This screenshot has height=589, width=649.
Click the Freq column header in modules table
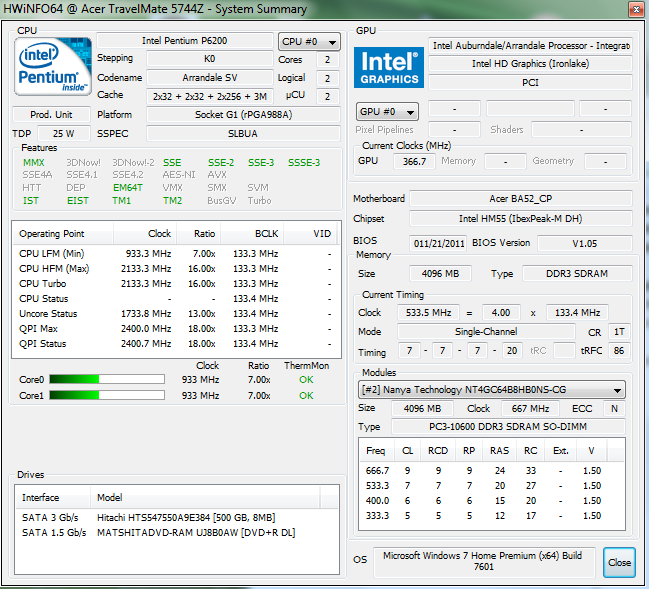pyautogui.click(x=376, y=451)
